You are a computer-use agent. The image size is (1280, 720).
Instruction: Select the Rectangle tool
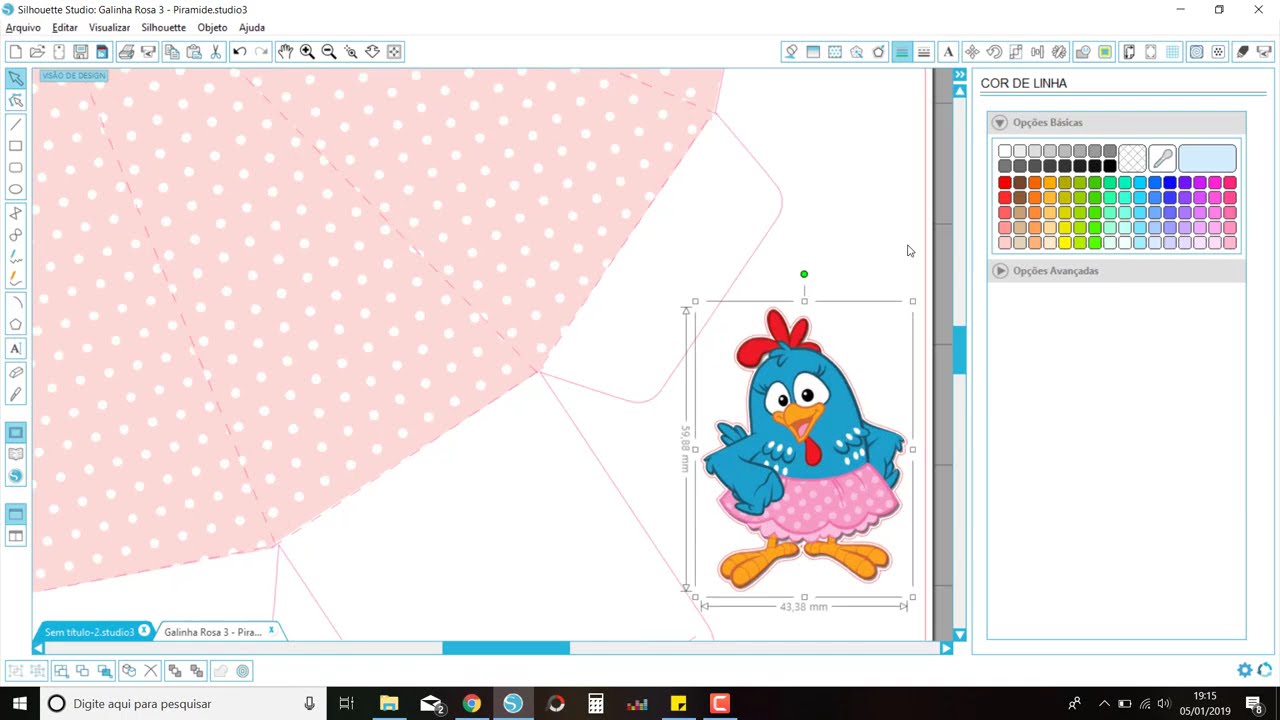[x=15, y=146]
